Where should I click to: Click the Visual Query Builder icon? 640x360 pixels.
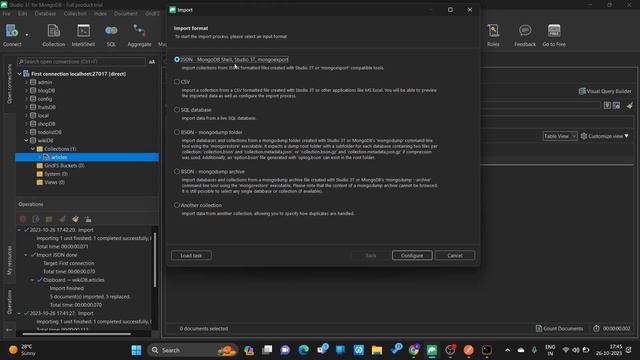582,91
